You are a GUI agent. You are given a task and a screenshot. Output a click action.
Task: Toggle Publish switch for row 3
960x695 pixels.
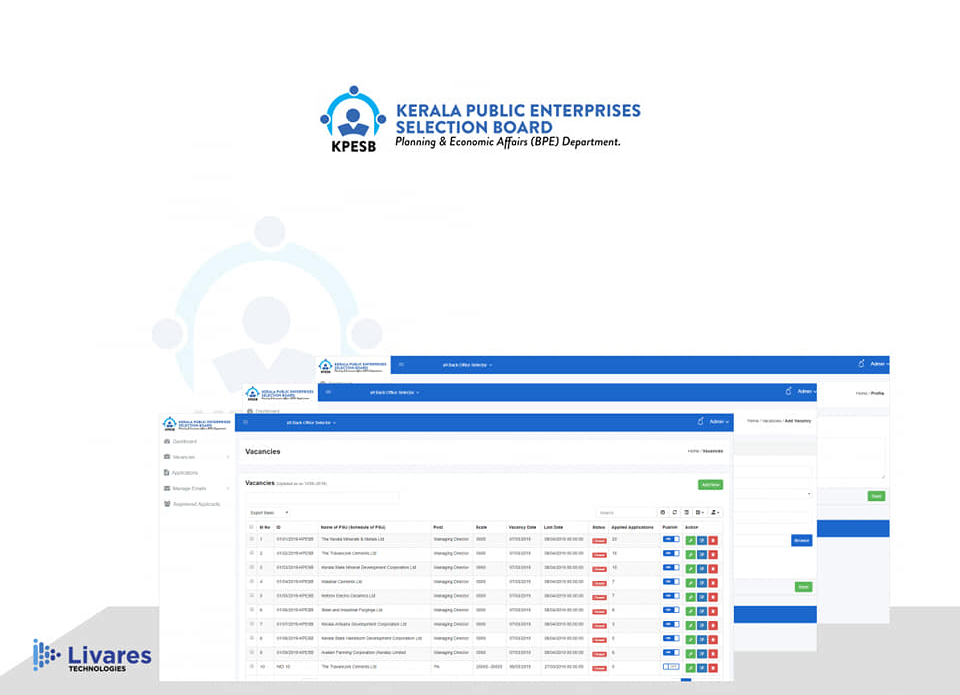click(x=671, y=567)
